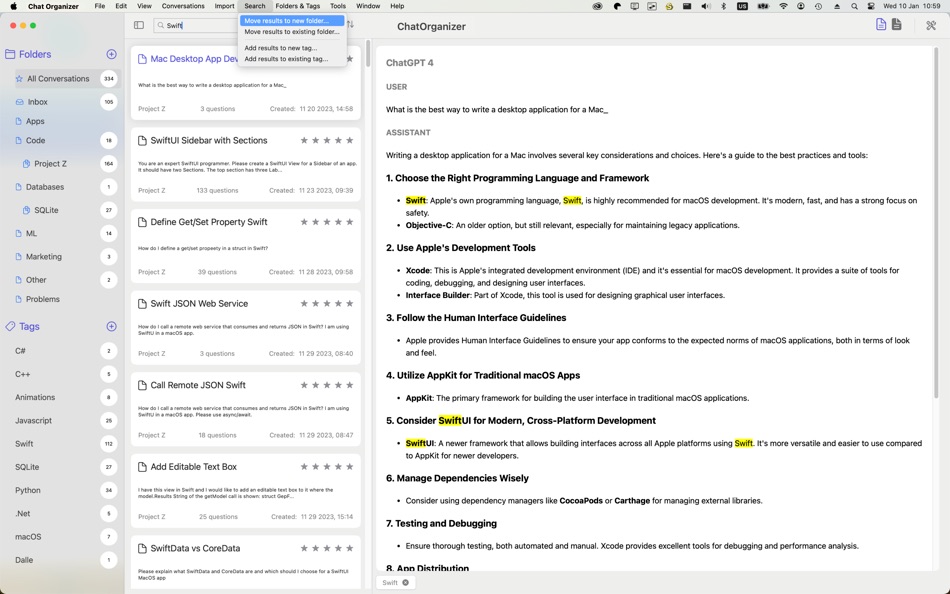This screenshot has width=950, height=594.
Task: Star the Mac Desktop App conversation
Action: pyautogui.click(x=348, y=58)
